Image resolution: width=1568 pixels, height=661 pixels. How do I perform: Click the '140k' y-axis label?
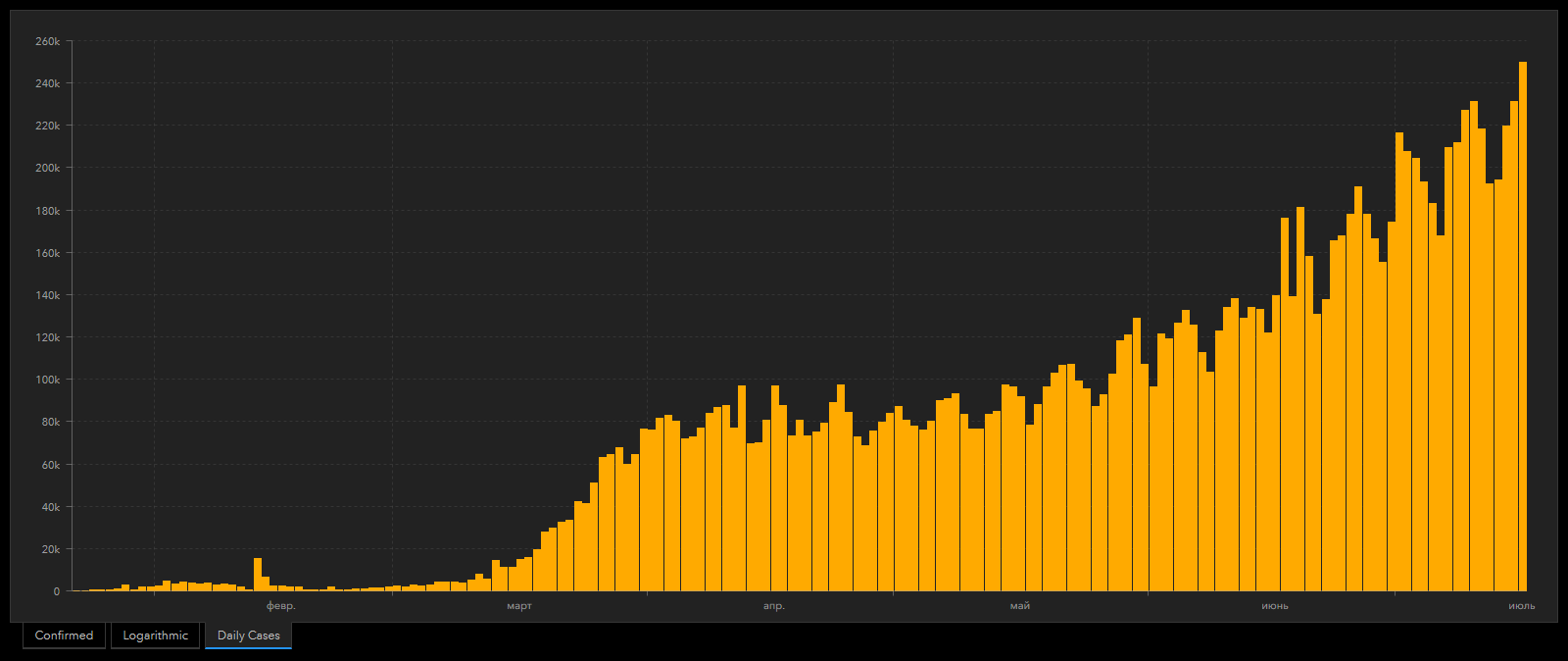tap(48, 295)
